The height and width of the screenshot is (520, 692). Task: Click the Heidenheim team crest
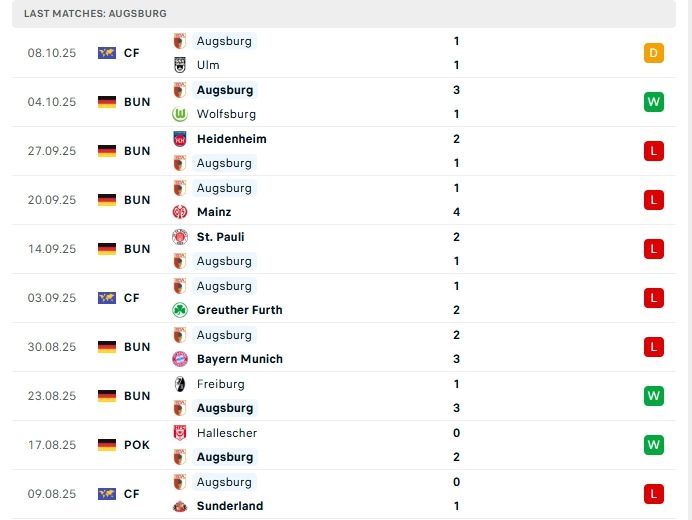(x=180, y=139)
